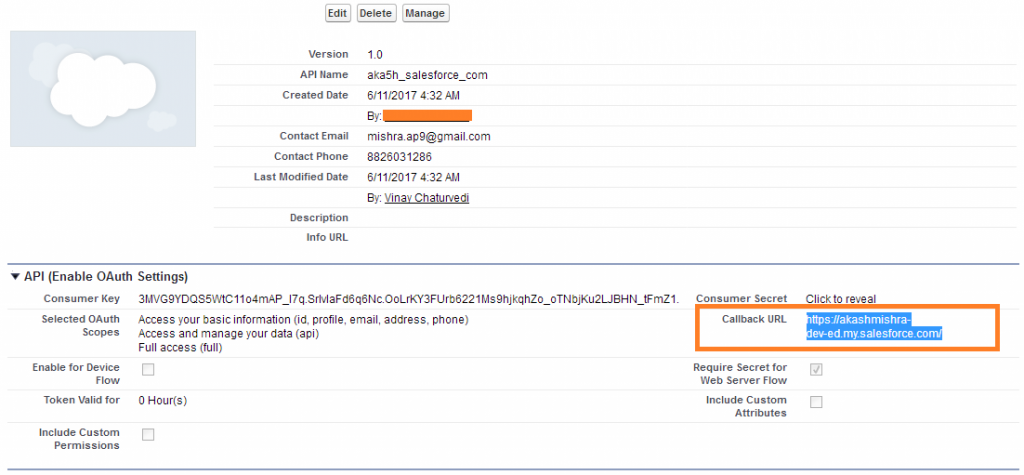Tick the Include Custom Permissions checkbox
Image resolution: width=1024 pixels, height=475 pixels.
[148, 434]
